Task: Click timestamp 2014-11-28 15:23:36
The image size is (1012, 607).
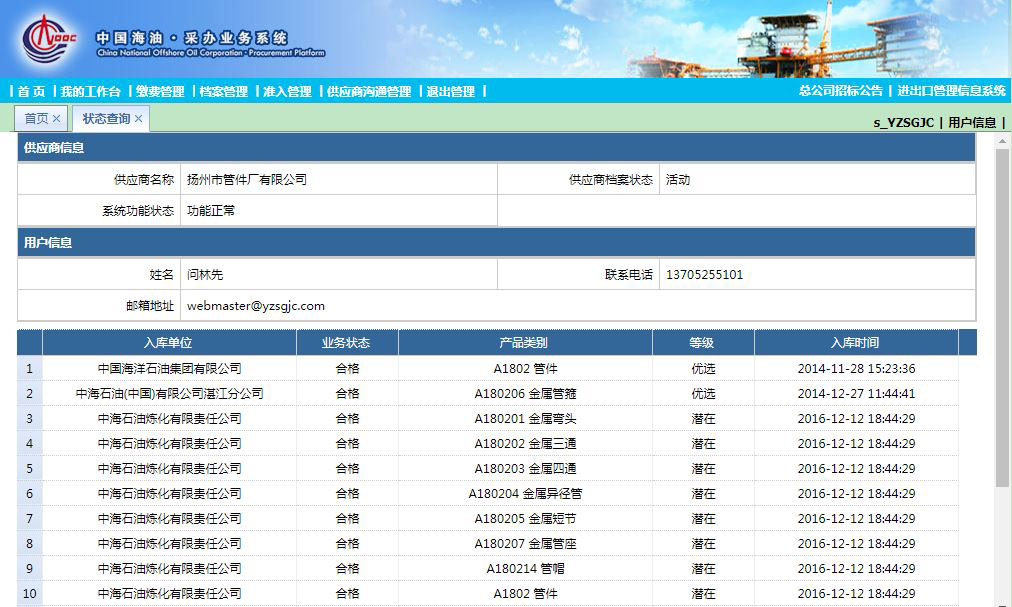Action: pyautogui.click(x=856, y=368)
